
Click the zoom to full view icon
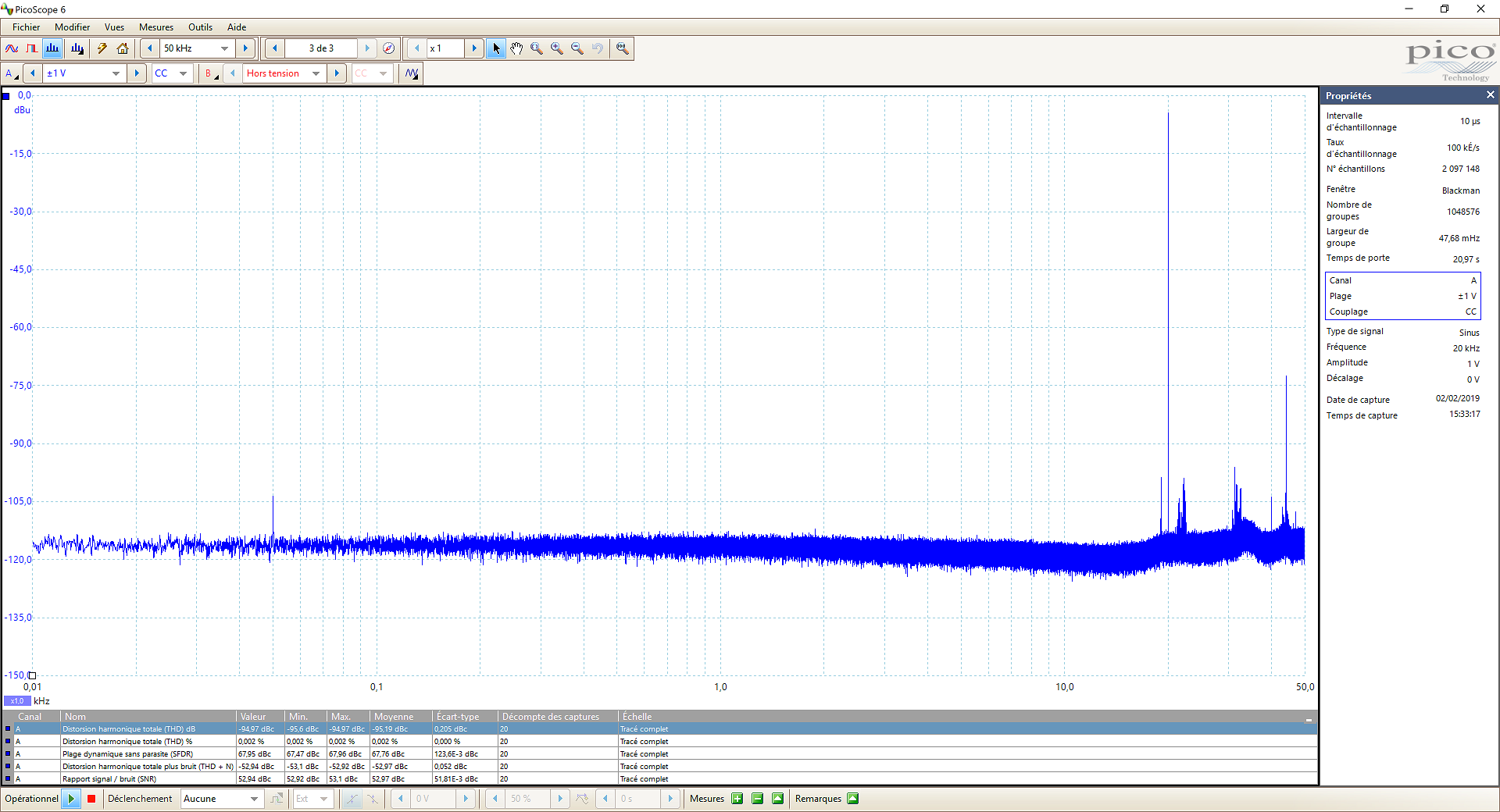623,48
